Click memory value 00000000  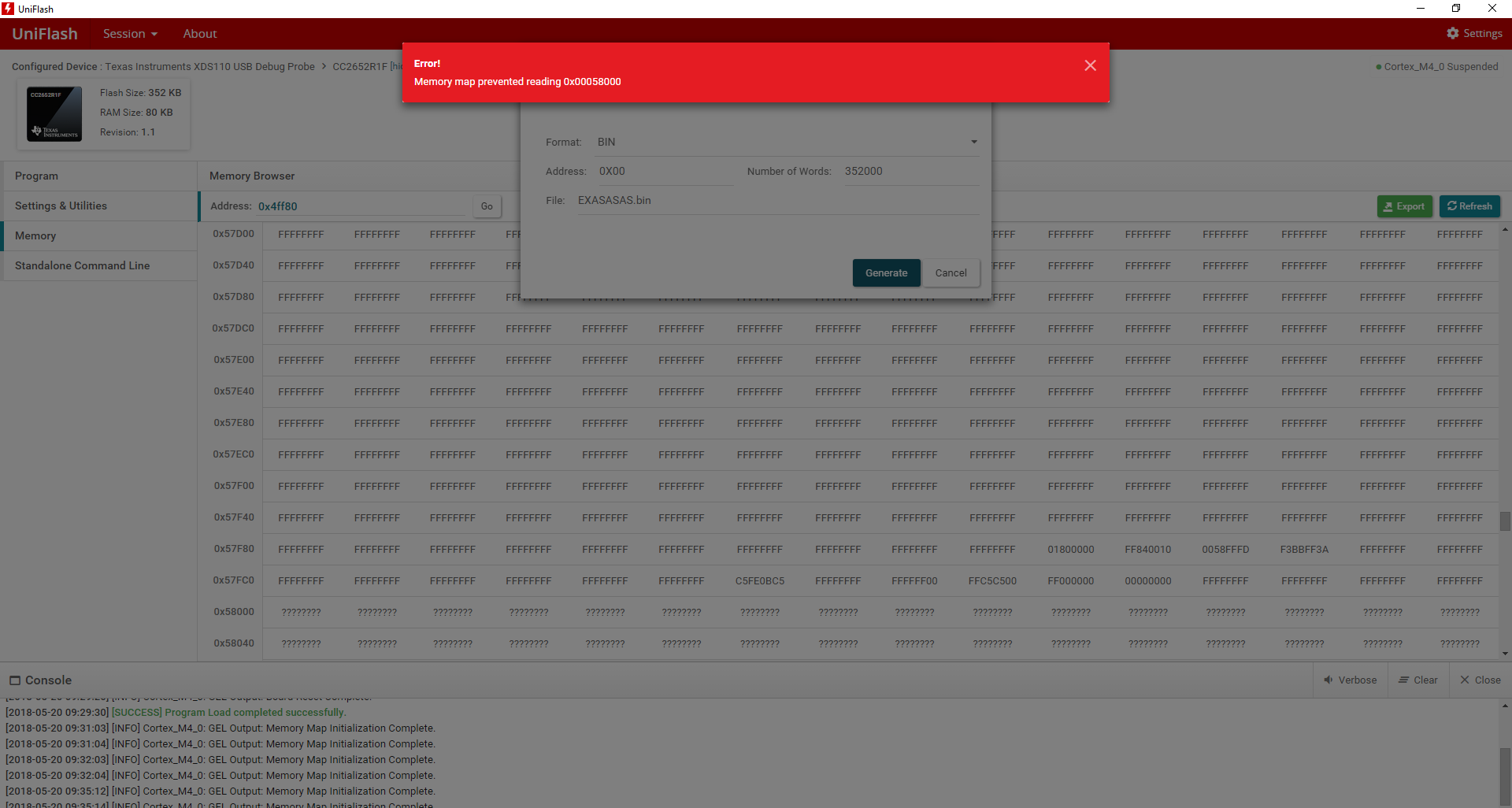(1147, 580)
